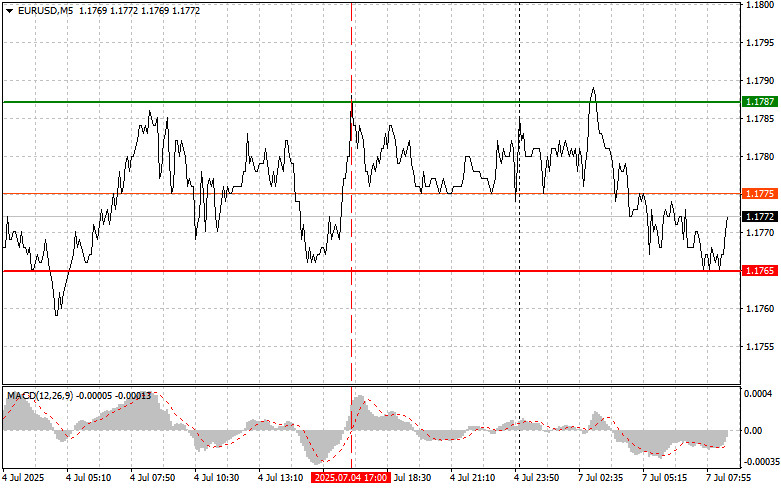
Task: Click the 7 Jul 07:55 time axis label
Action: (728, 479)
